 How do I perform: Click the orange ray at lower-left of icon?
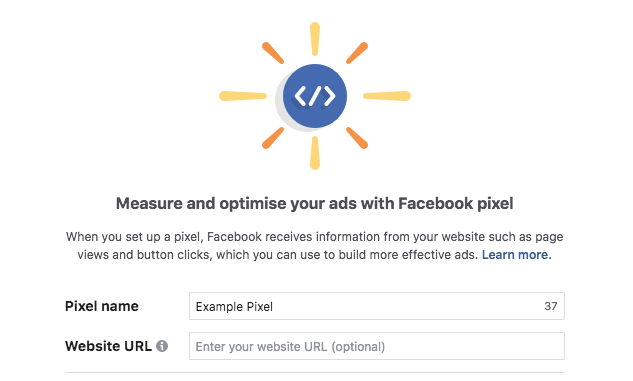click(x=273, y=138)
